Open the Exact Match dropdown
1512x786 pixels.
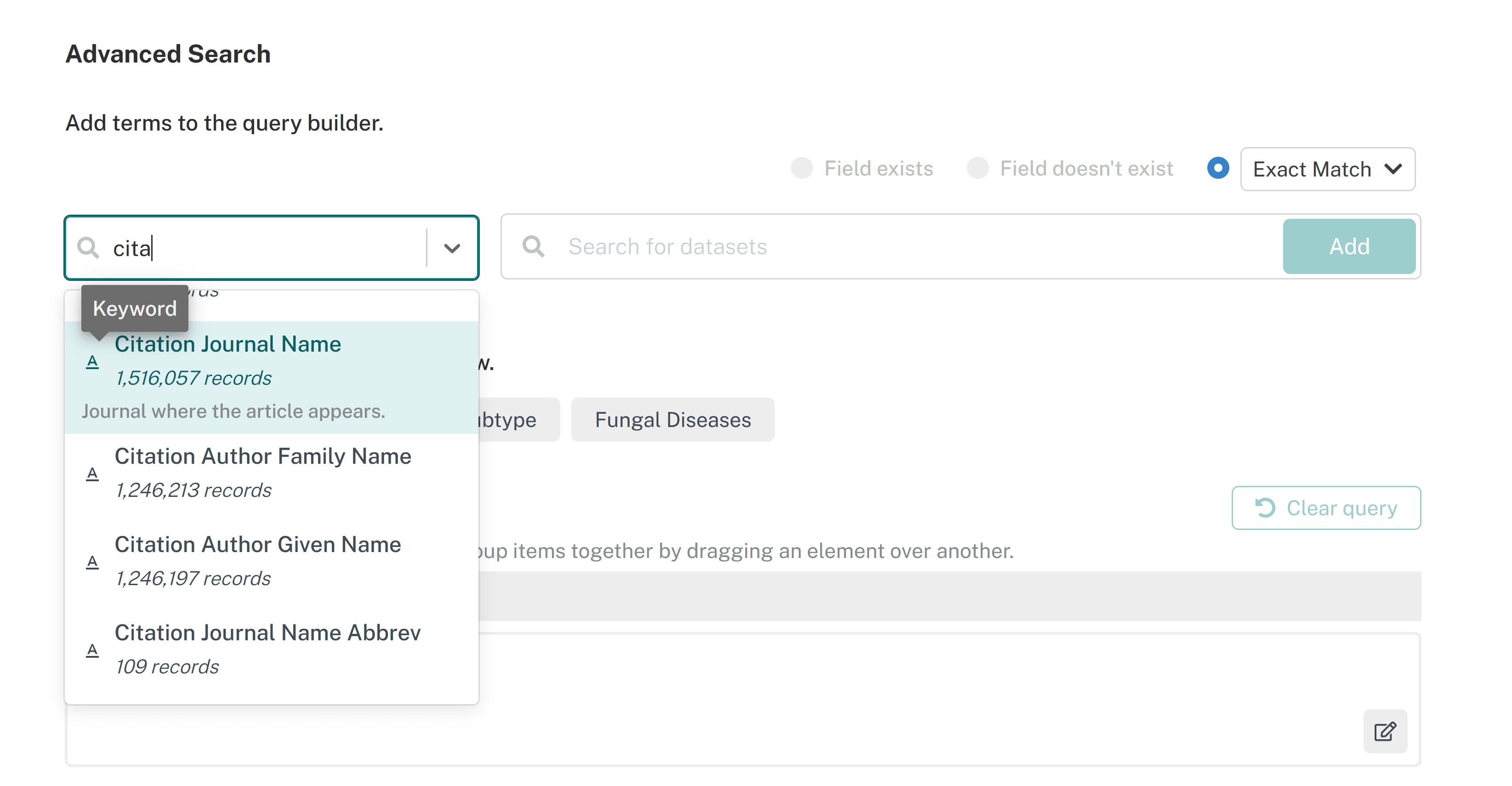tap(1328, 169)
